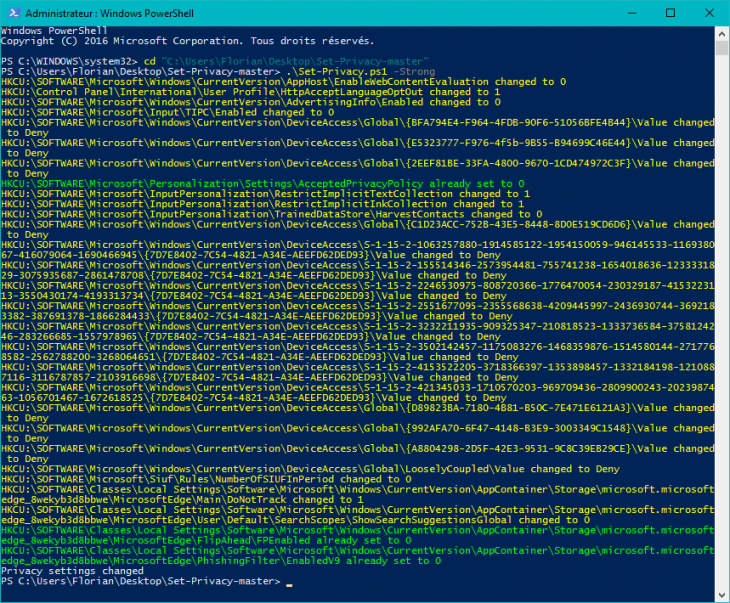Click the LooselyCoupled\Value changed to Deny line
The height and width of the screenshot is (603, 730).
(x=311, y=469)
